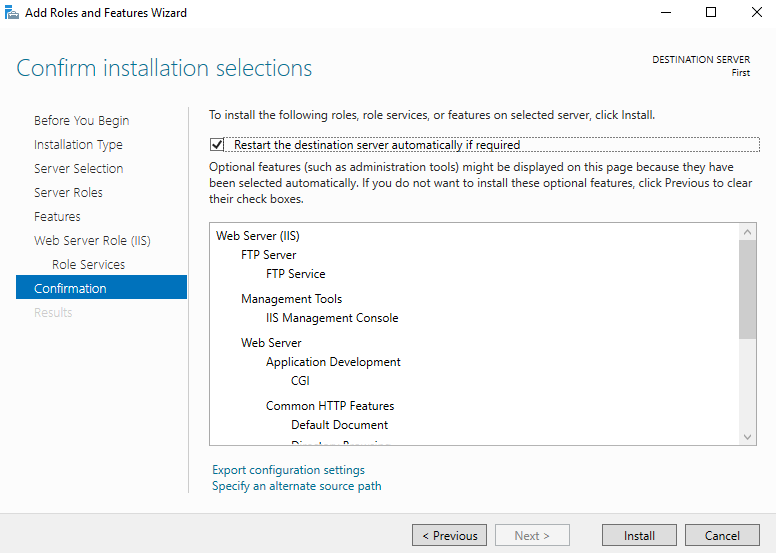Image resolution: width=776 pixels, height=553 pixels.
Task: Open the Features step
Action: tap(57, 216)
